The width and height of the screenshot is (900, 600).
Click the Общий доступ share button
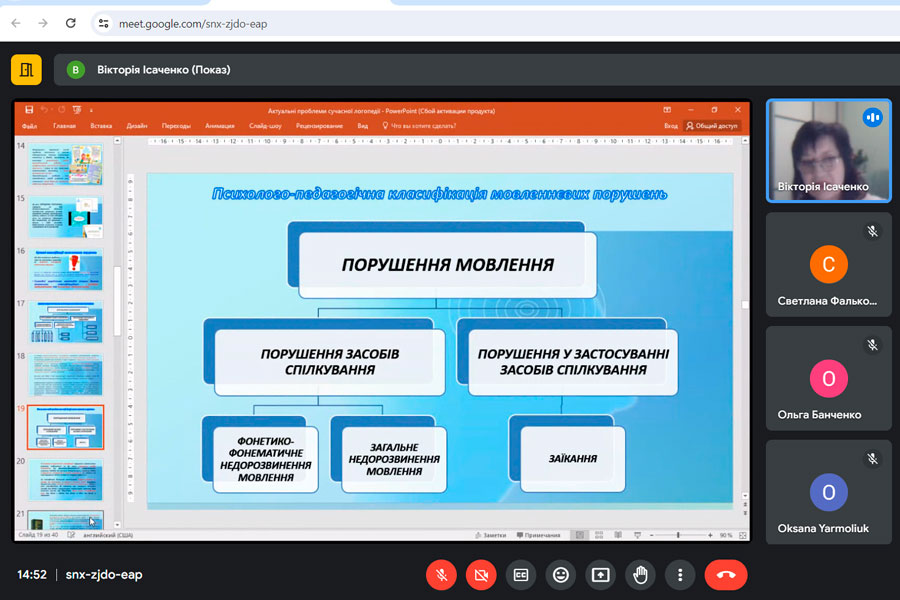[x=712, y=126]
